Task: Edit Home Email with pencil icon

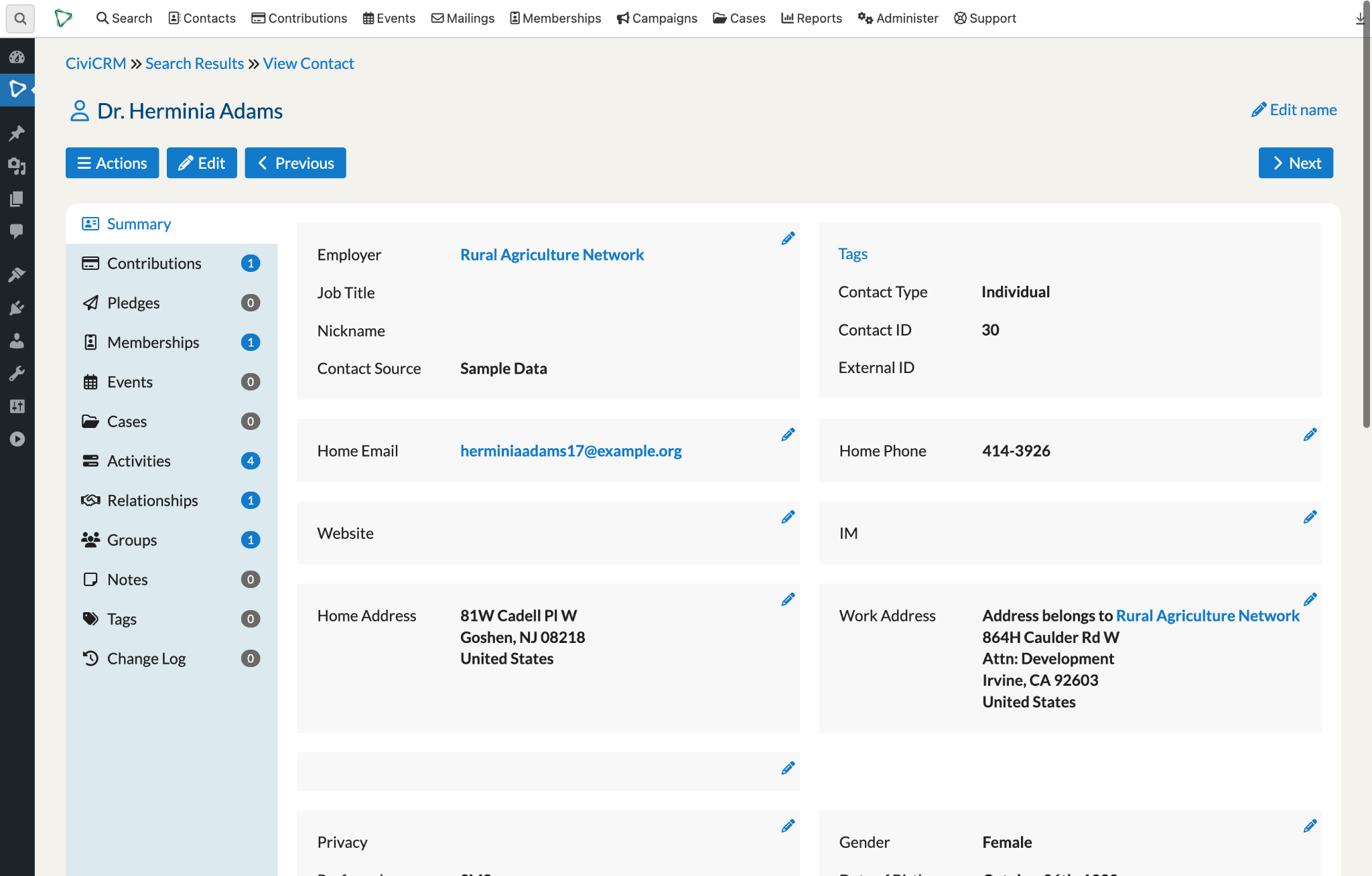Action: [788, 435]
